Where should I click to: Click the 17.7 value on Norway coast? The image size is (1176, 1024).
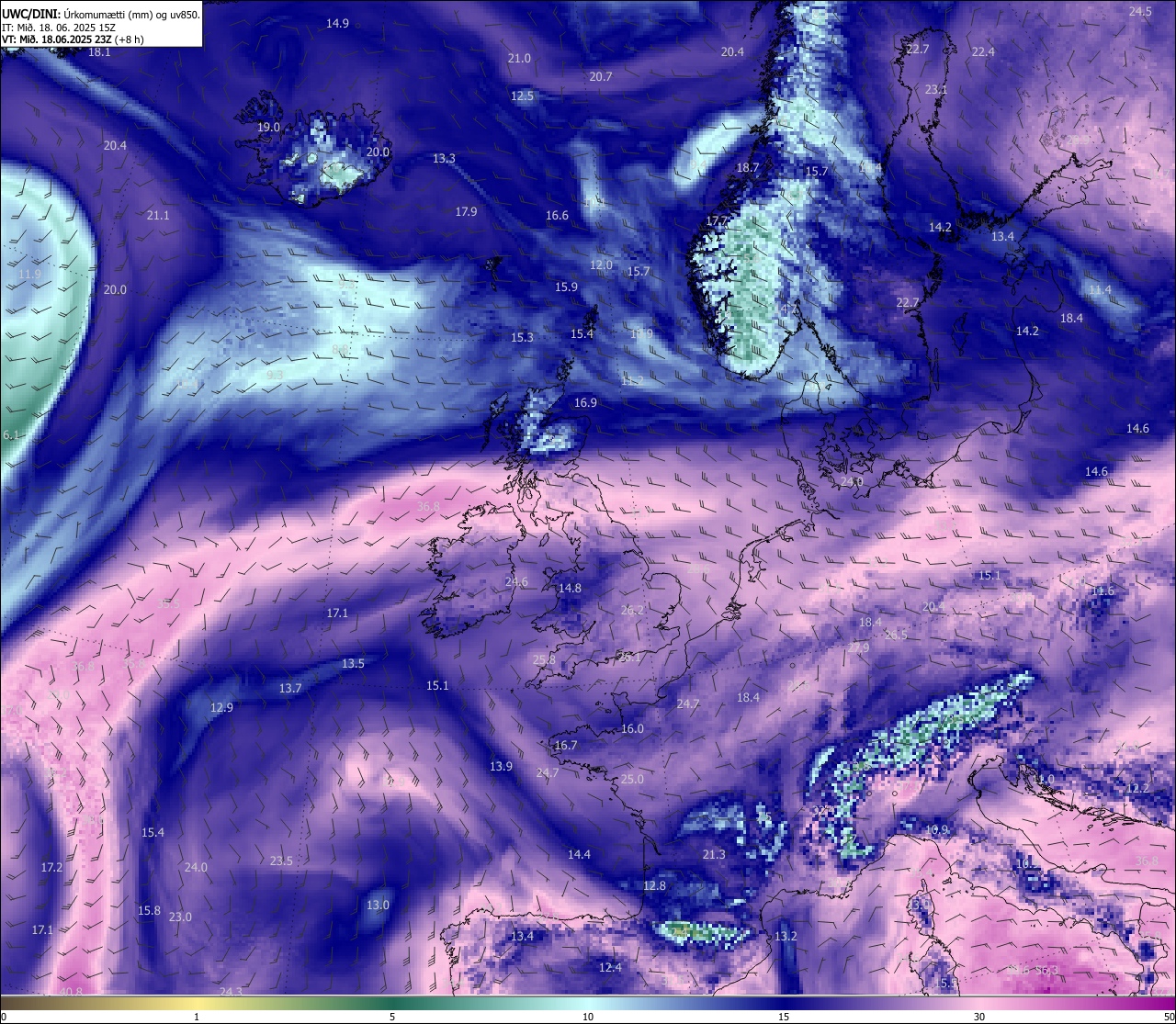[x=717, y=221]
